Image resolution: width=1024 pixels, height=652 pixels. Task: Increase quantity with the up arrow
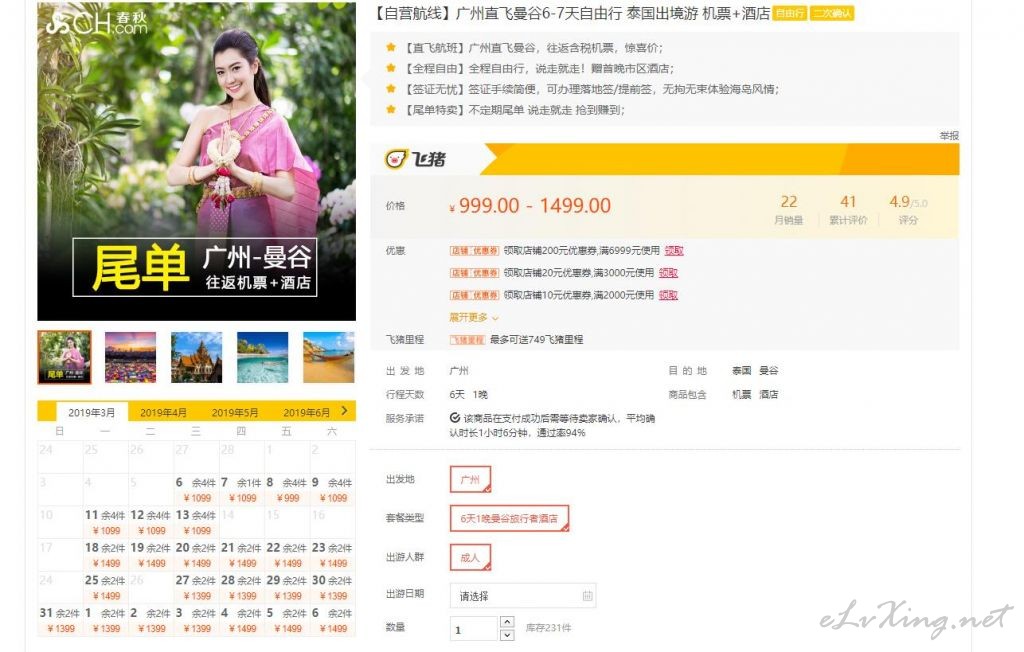[507, 621]
